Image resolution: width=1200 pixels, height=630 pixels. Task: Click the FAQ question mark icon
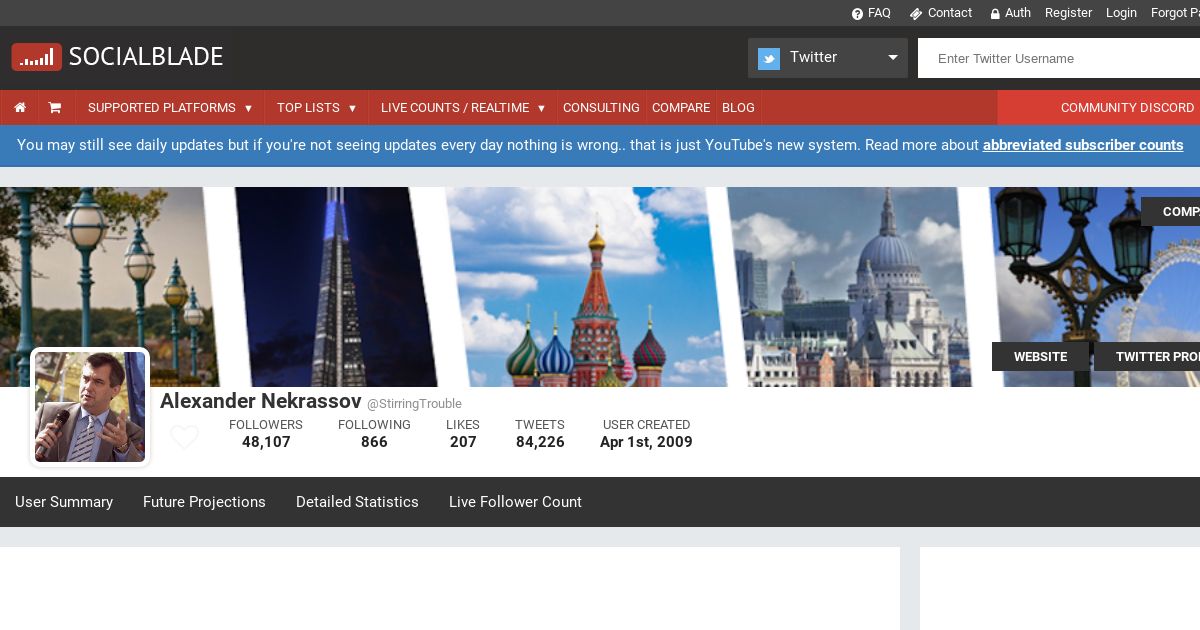tap(857, 14)
